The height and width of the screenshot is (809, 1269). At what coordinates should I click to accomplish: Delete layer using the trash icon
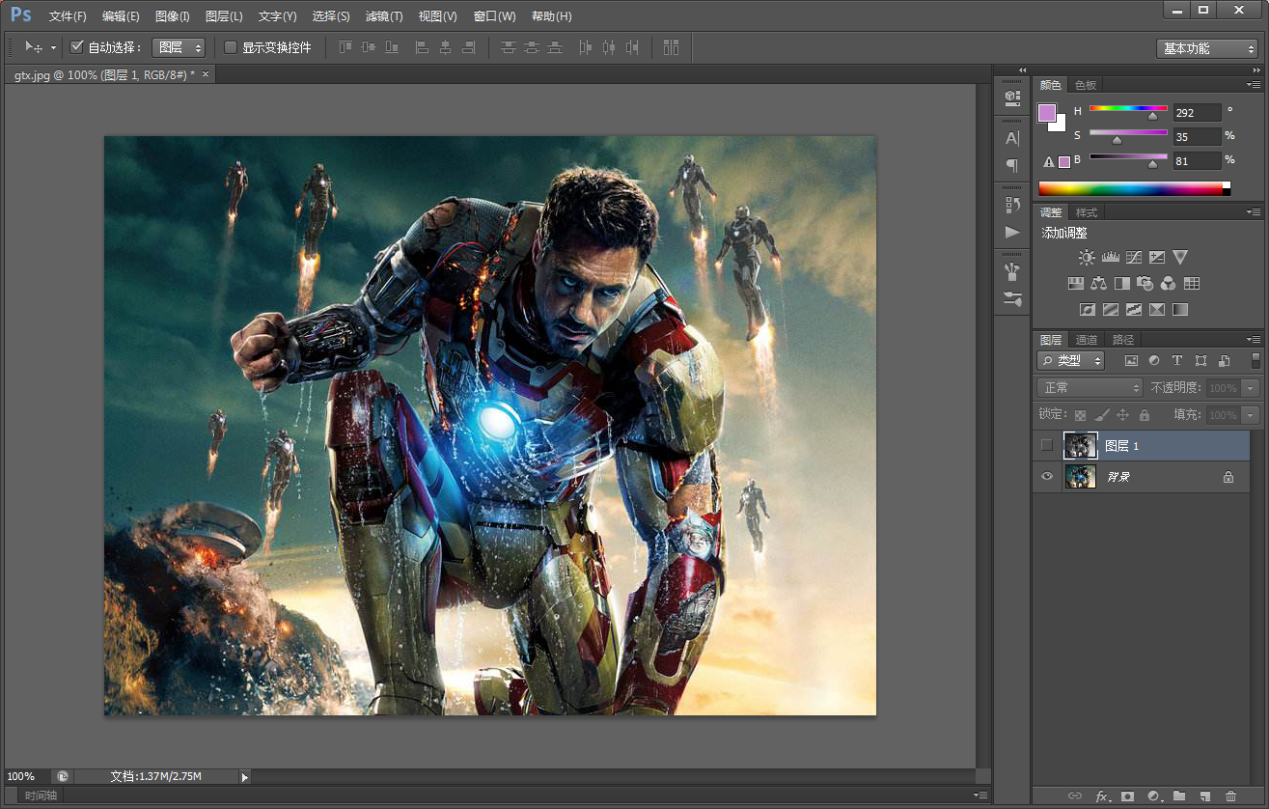point(1231,796)
